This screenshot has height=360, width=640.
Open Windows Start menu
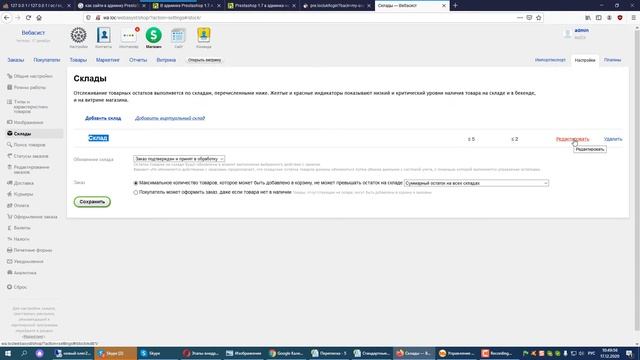click(x=7, y=353)
